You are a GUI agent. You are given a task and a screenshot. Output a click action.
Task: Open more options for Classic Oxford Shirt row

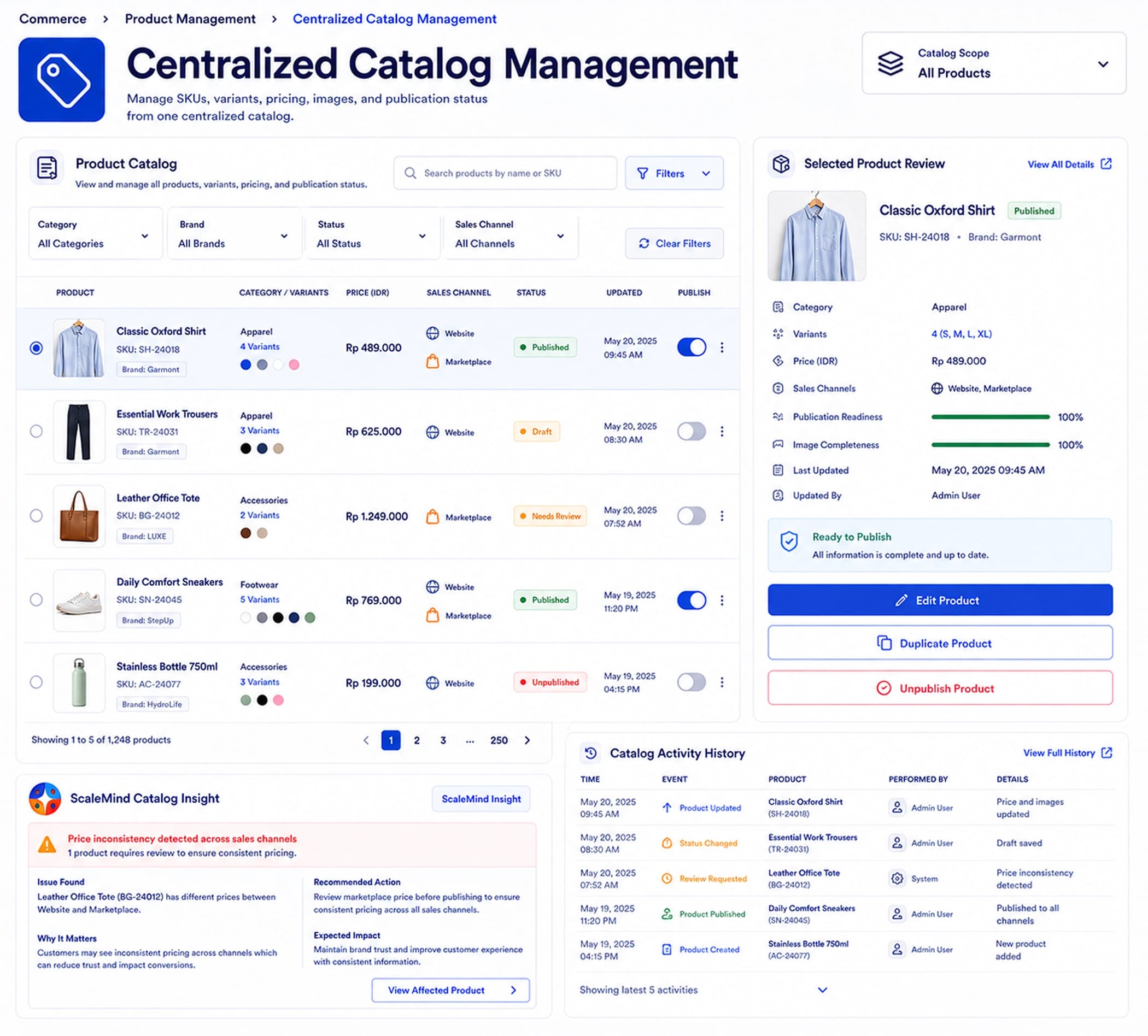[x=722, y=347]
